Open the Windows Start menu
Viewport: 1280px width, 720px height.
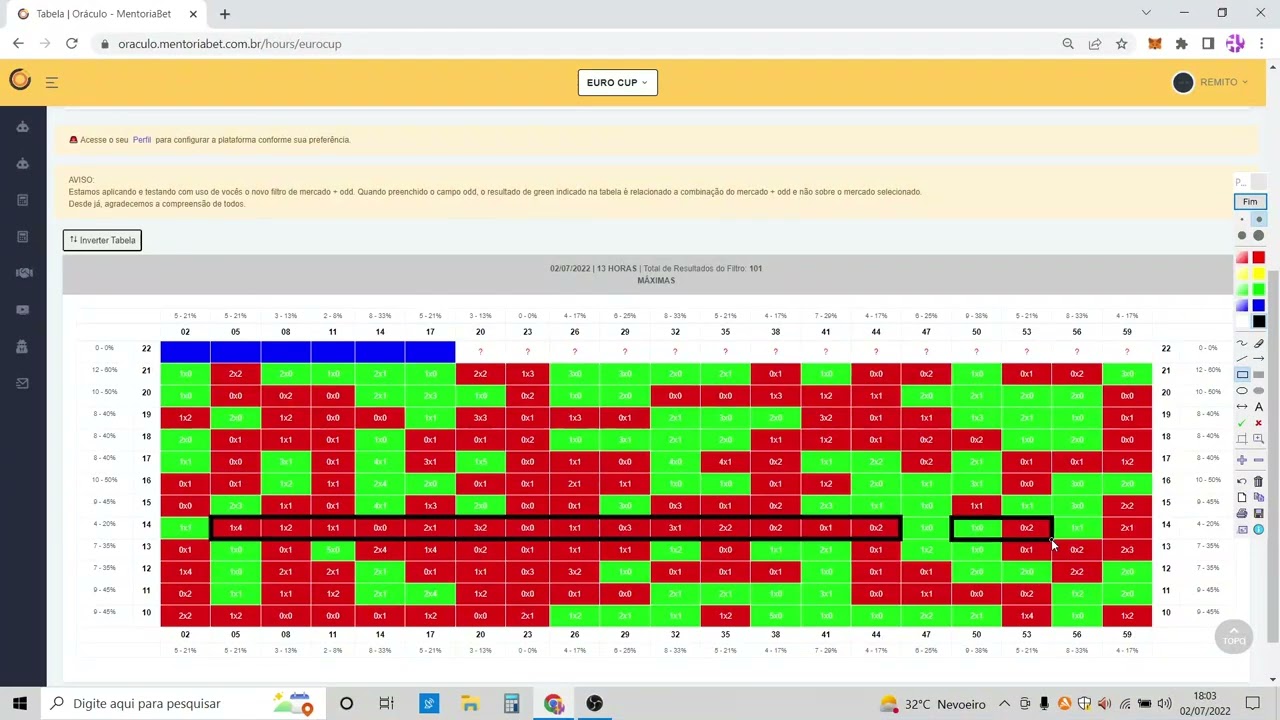coord(20,703)
